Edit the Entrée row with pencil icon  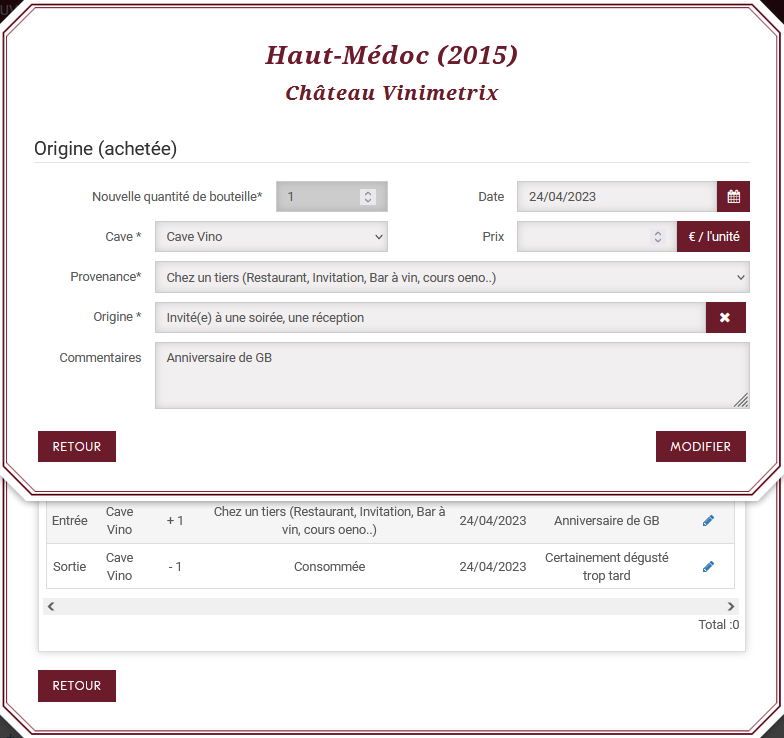point(708,521)
